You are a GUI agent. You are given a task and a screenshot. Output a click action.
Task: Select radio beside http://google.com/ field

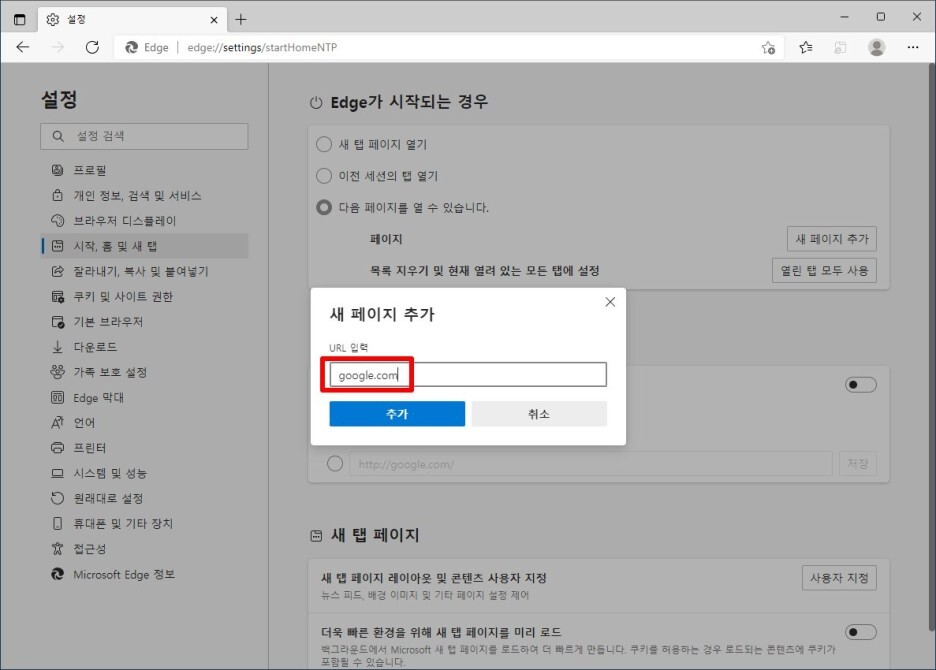(335, 463)
